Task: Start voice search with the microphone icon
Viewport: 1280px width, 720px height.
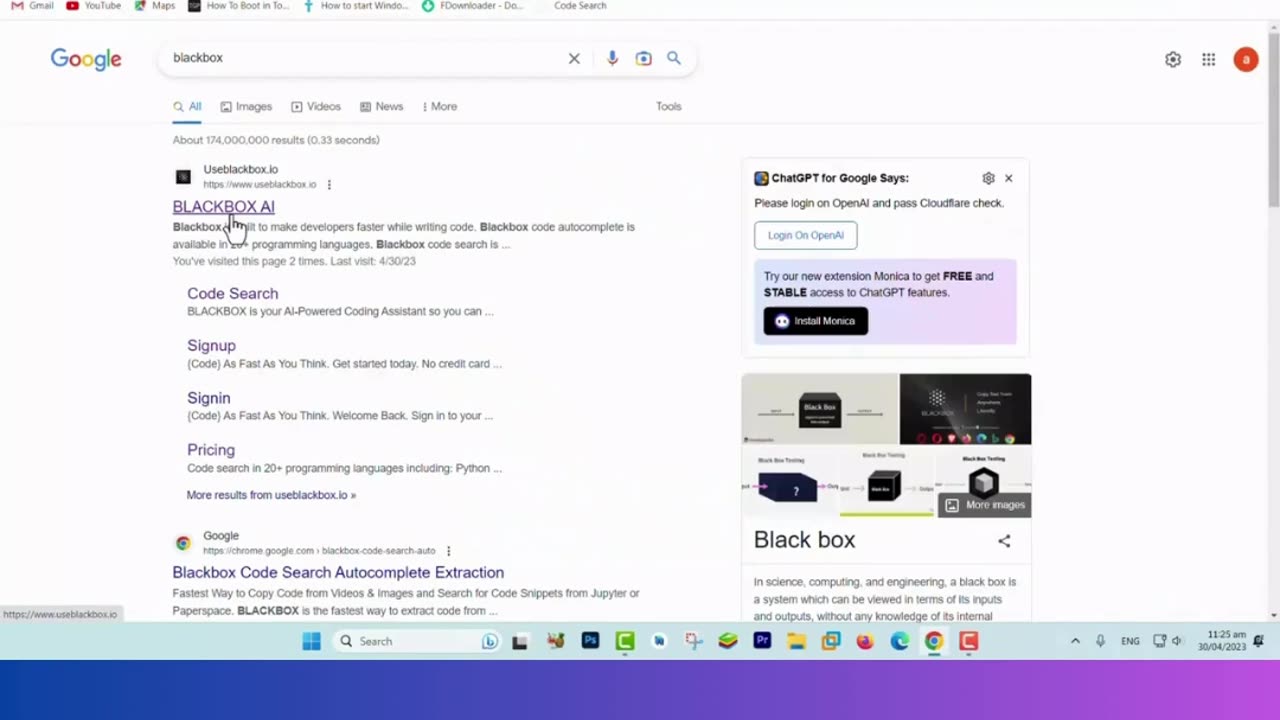Action: [612, 58]
